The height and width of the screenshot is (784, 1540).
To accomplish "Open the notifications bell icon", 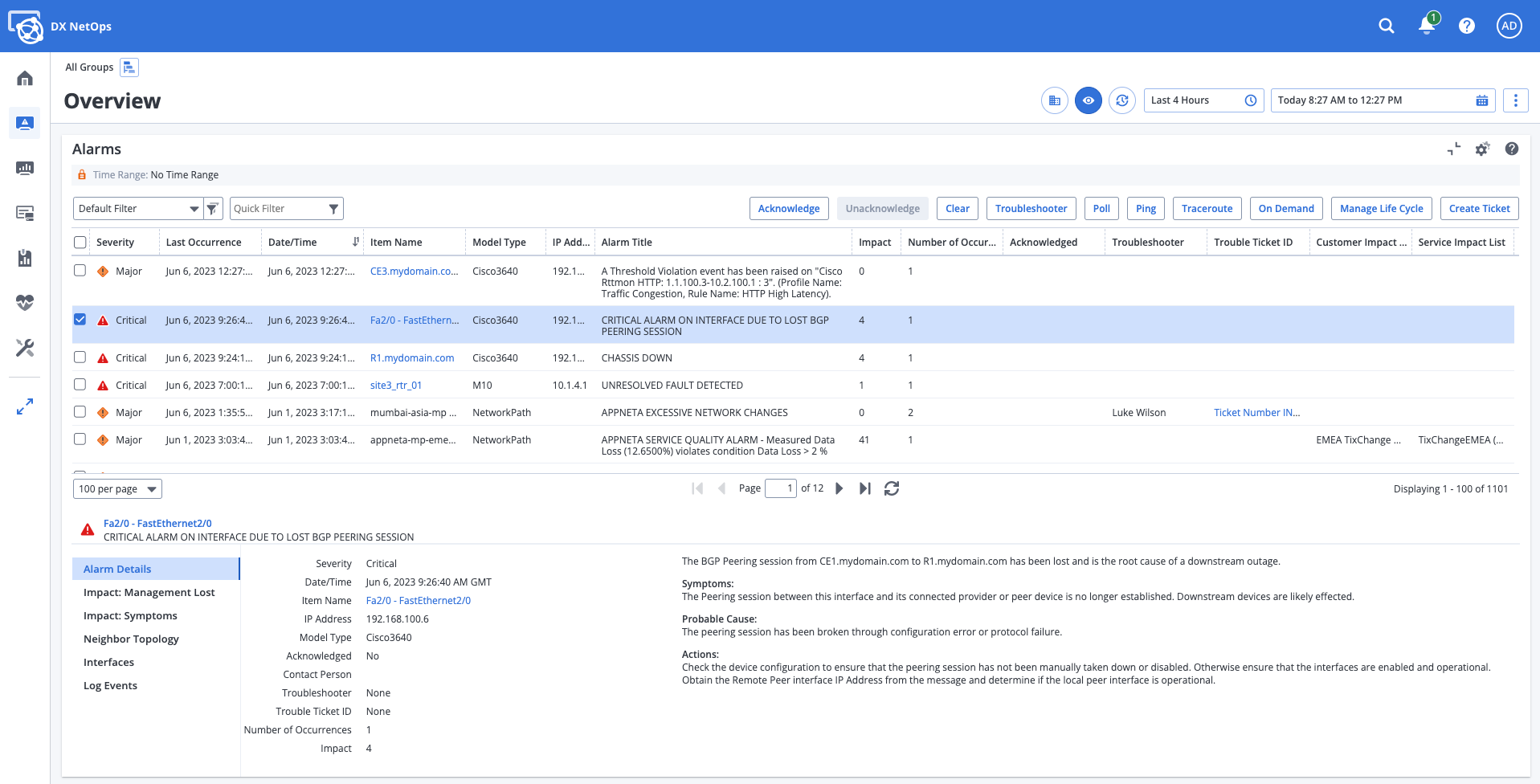I will pyautogui.click(x=1426, y=26).
